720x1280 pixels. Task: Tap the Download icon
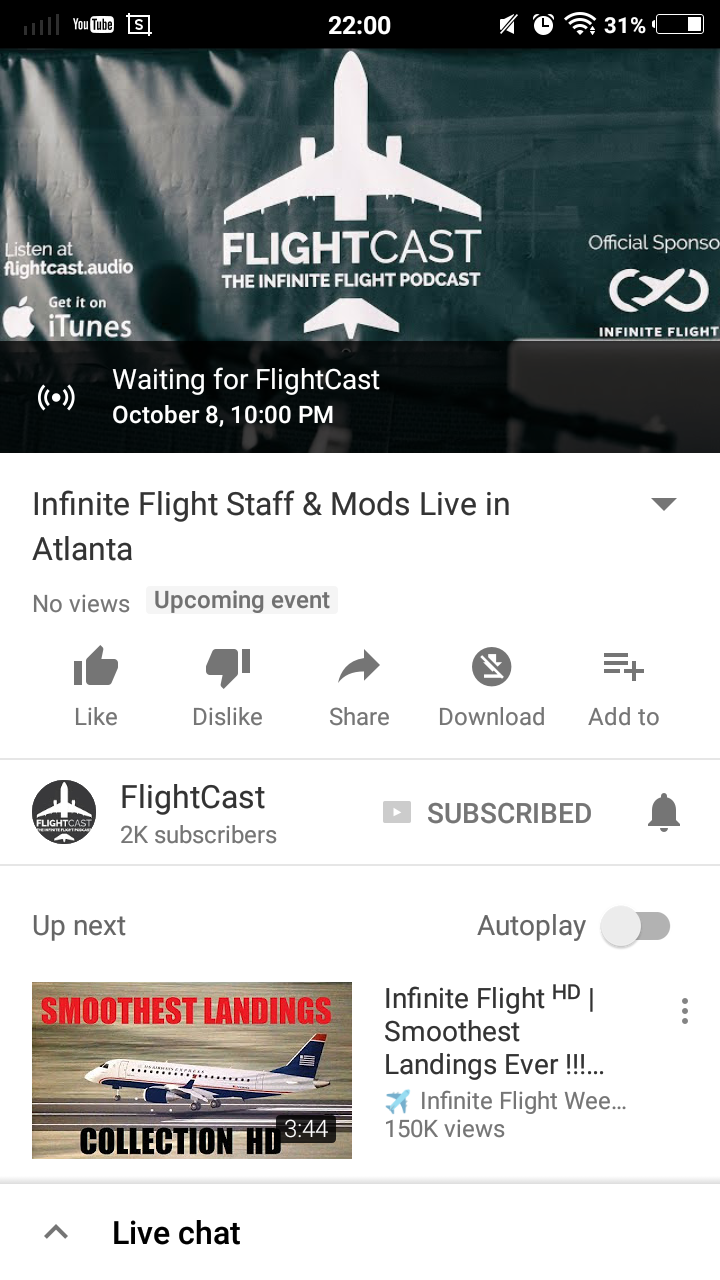tap(491, 667)
